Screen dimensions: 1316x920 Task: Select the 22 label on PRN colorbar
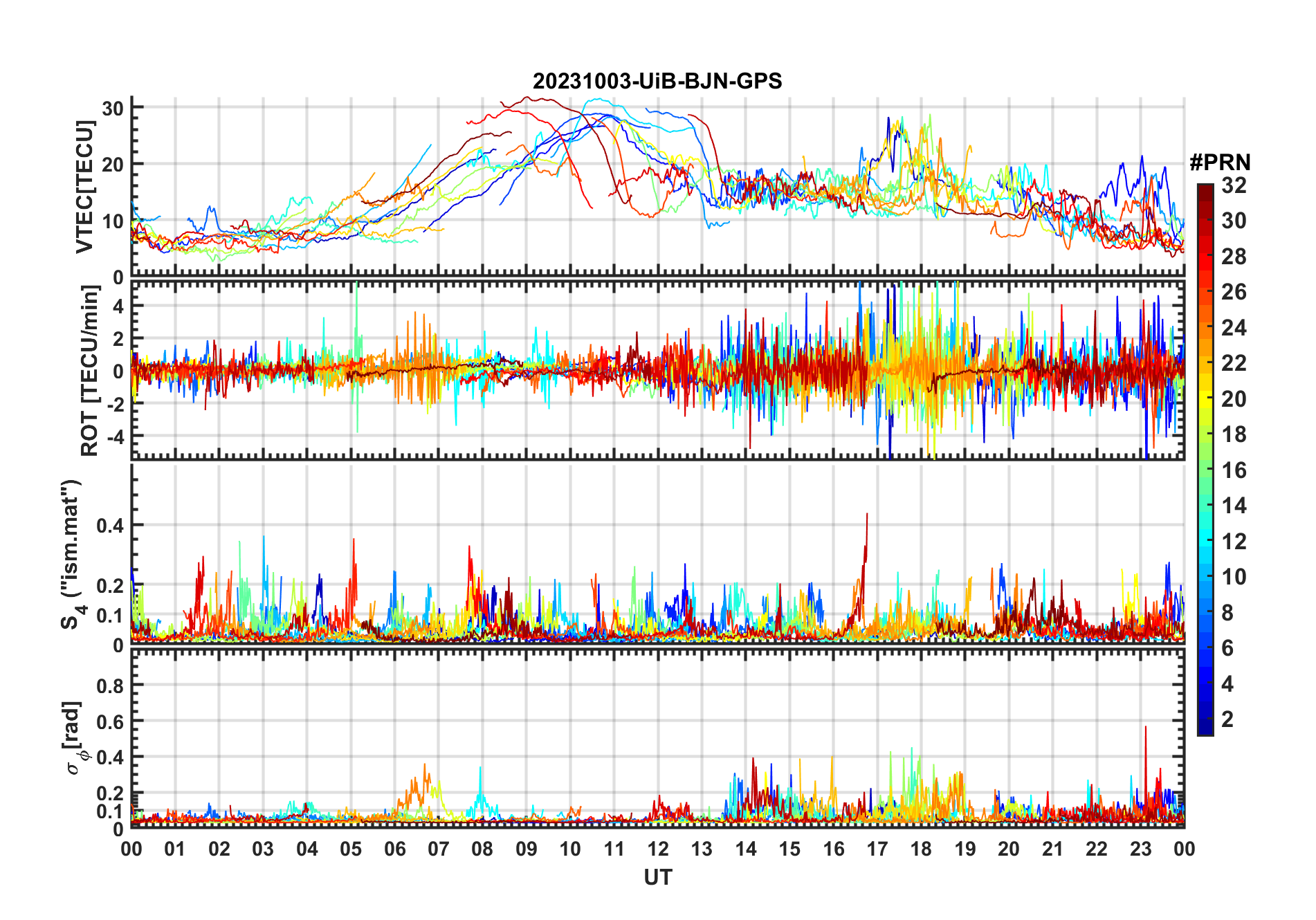pyautogui.click(x=1234, y=363)
